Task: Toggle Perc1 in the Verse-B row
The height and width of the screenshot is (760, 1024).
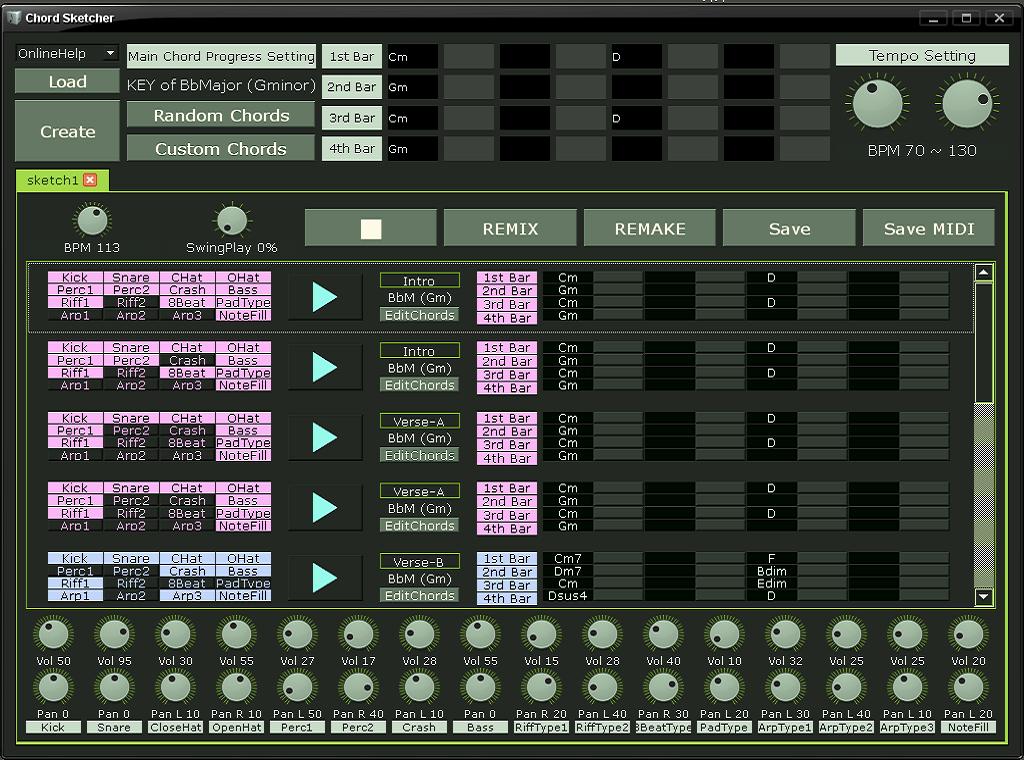Action: coord(75,571)
